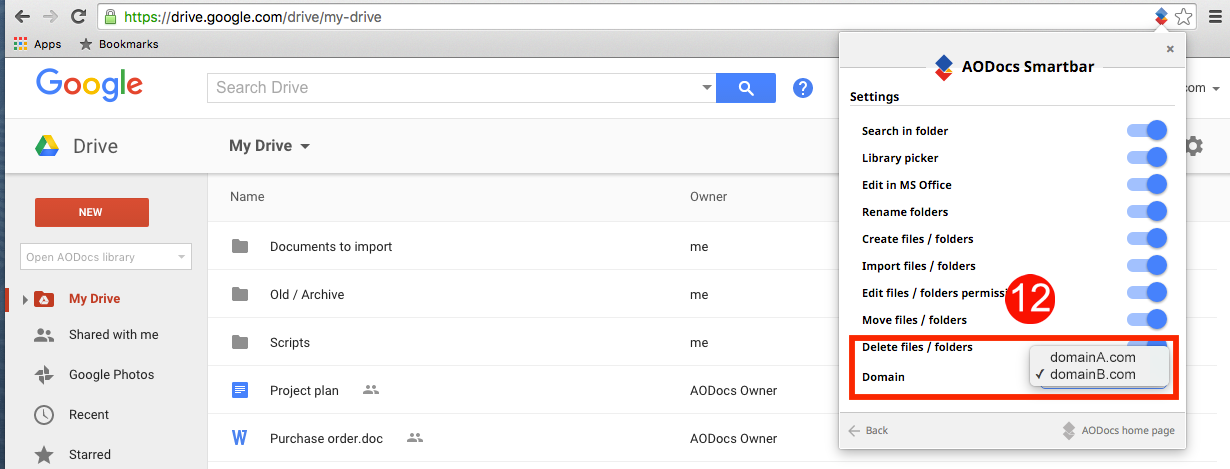Toggle Rename folders setting
Viewport: 1230px width, 469px height.
pos(1147,211)
